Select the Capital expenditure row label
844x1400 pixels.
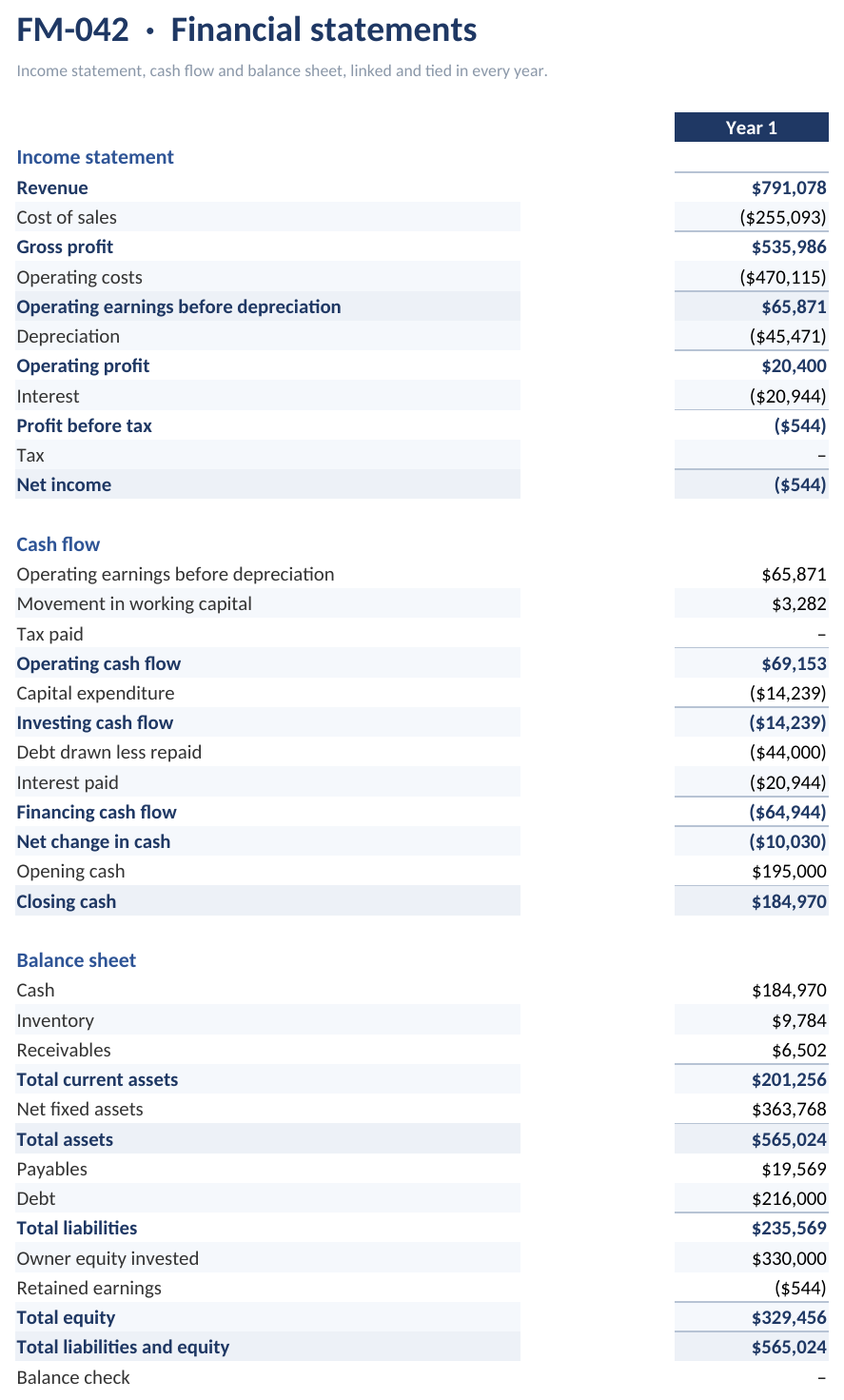95,693
